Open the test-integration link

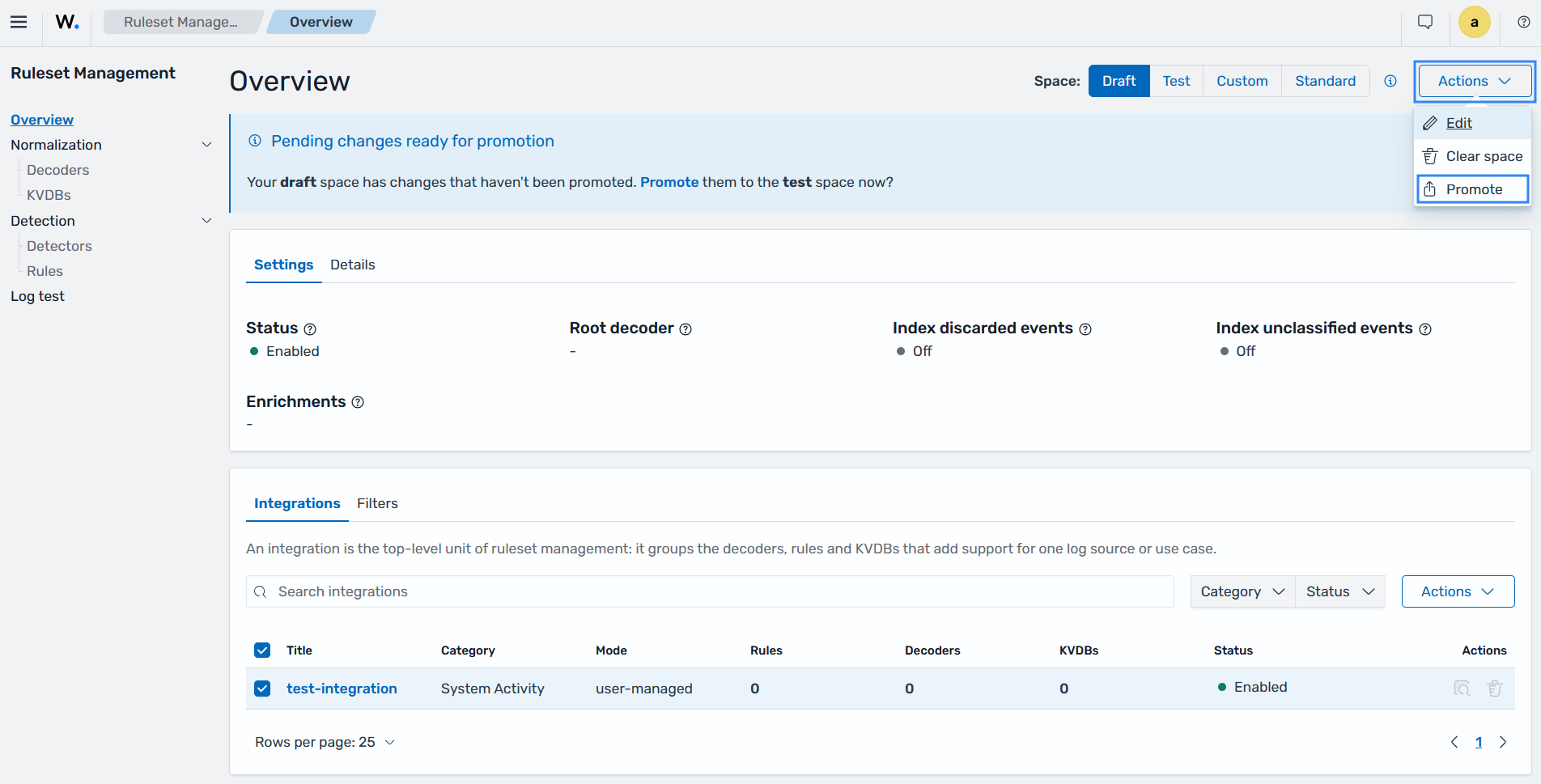click(342, 689)
